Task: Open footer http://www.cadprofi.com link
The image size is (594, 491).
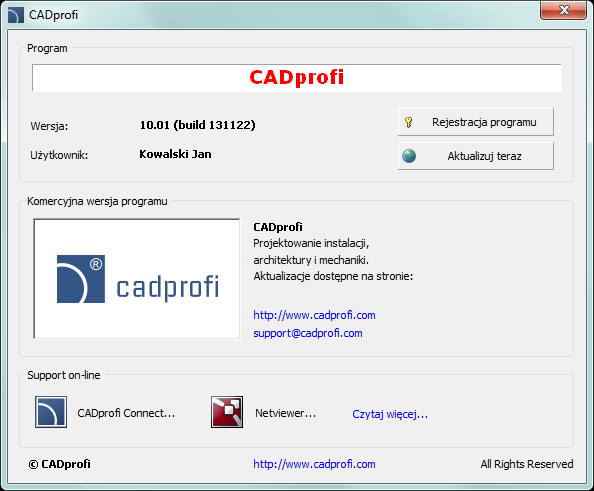Action: pyautogui.click(x=314, y=464)
